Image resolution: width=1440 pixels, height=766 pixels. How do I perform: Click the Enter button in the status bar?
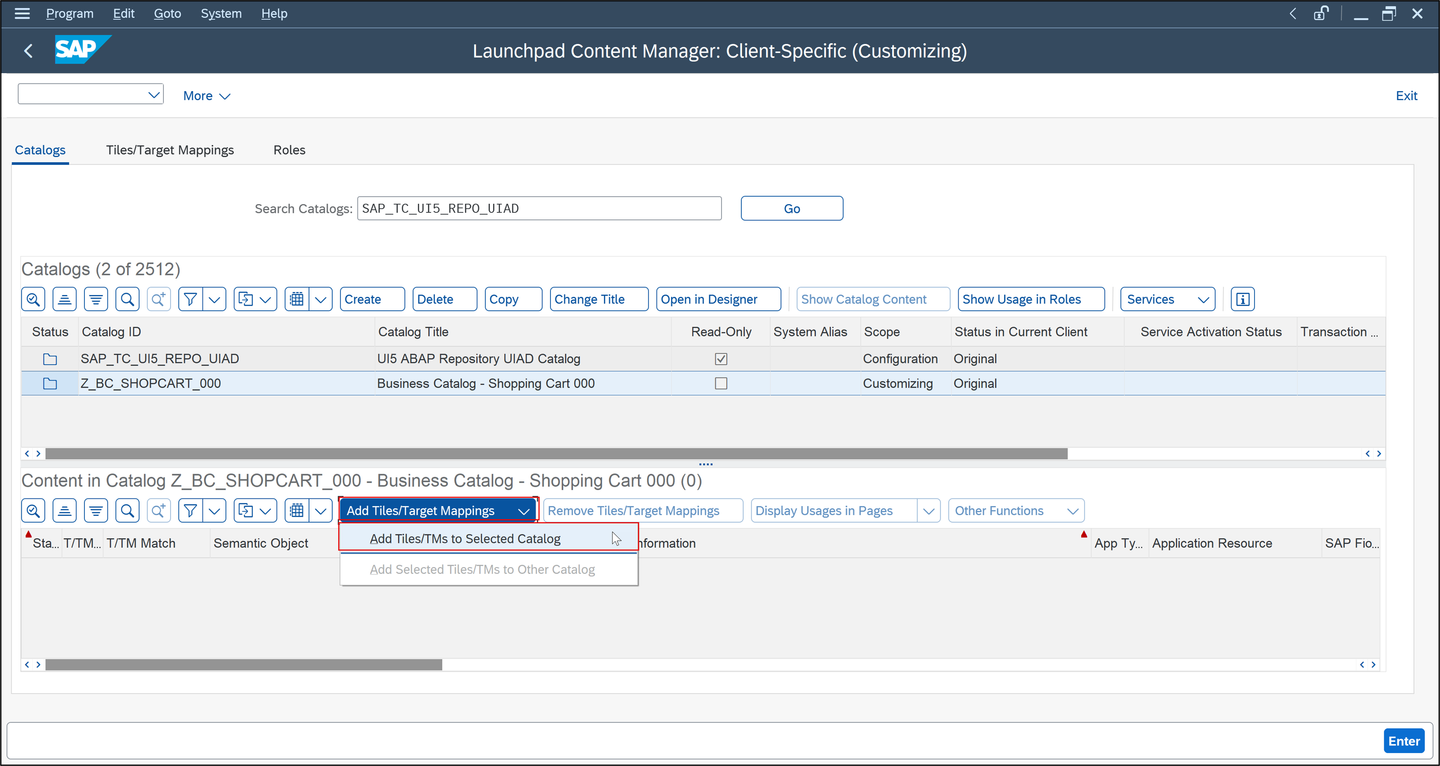[1404, 741]
